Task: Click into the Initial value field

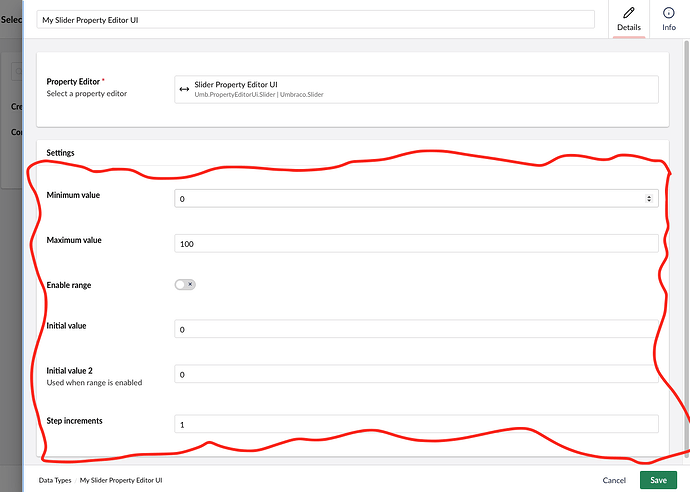Action: tap(416, 329)
